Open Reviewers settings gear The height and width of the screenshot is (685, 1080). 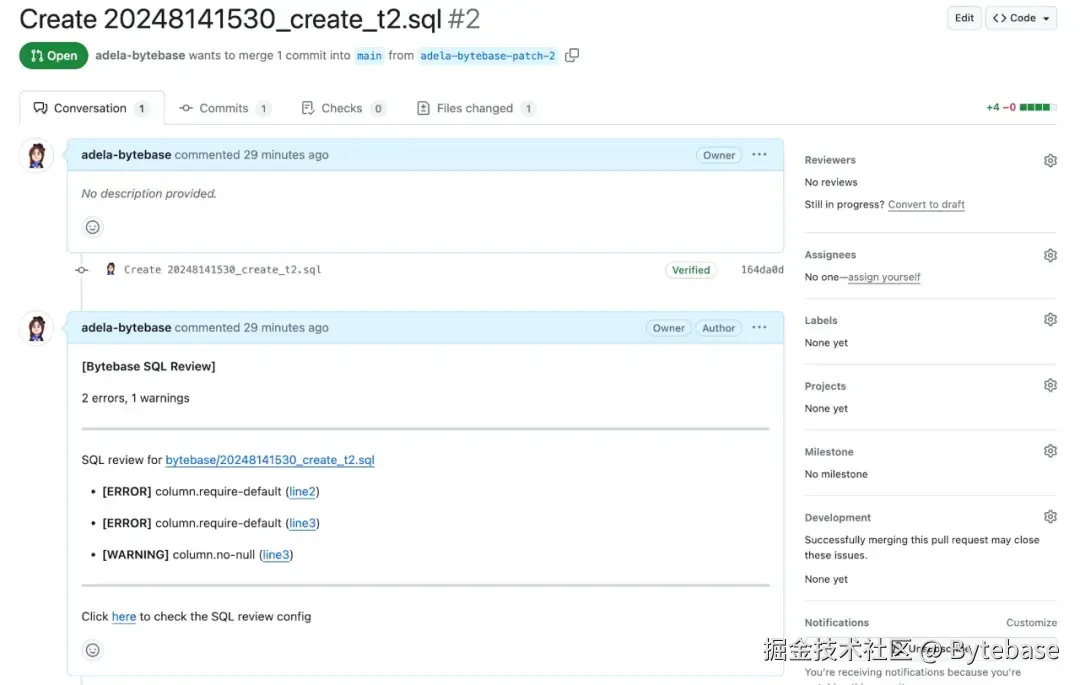[1050, 160]
